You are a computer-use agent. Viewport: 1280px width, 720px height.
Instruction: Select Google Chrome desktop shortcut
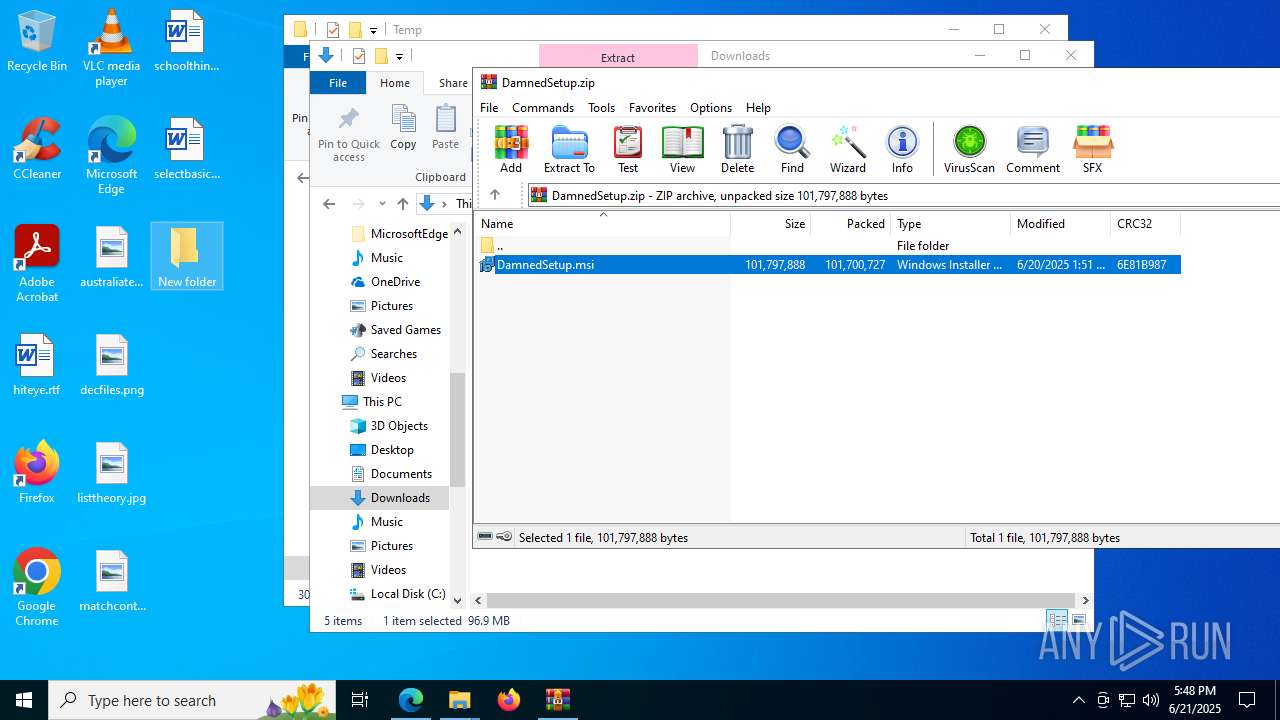point(37,588)
